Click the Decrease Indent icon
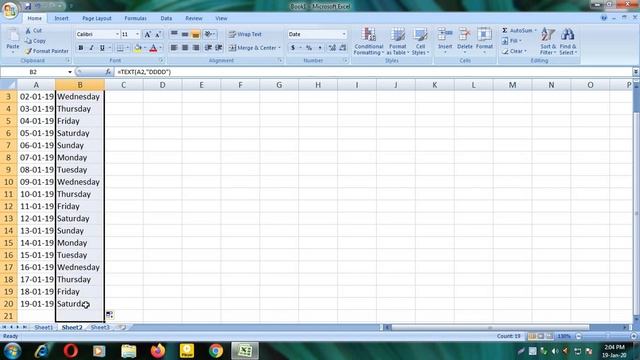This screenshot has width=640, height=360. (x=208, y=48)
